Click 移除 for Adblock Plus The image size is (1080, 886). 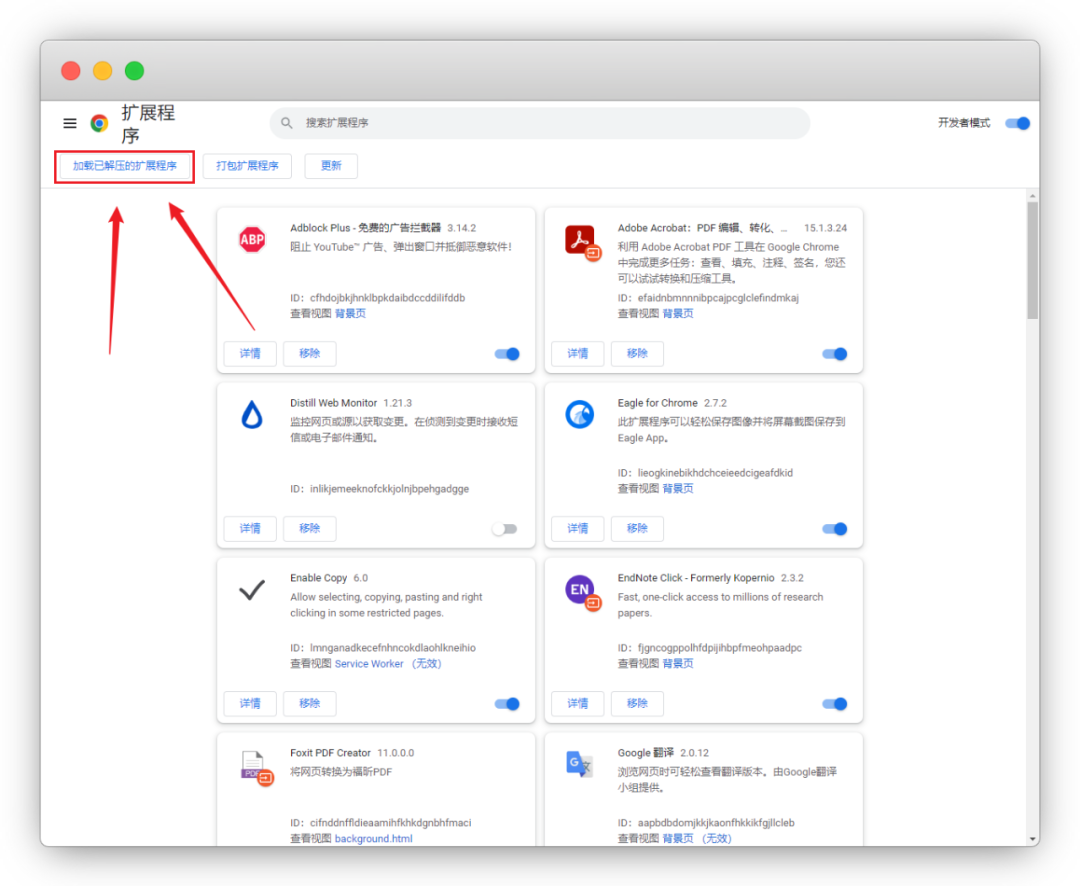pos(309,353)
